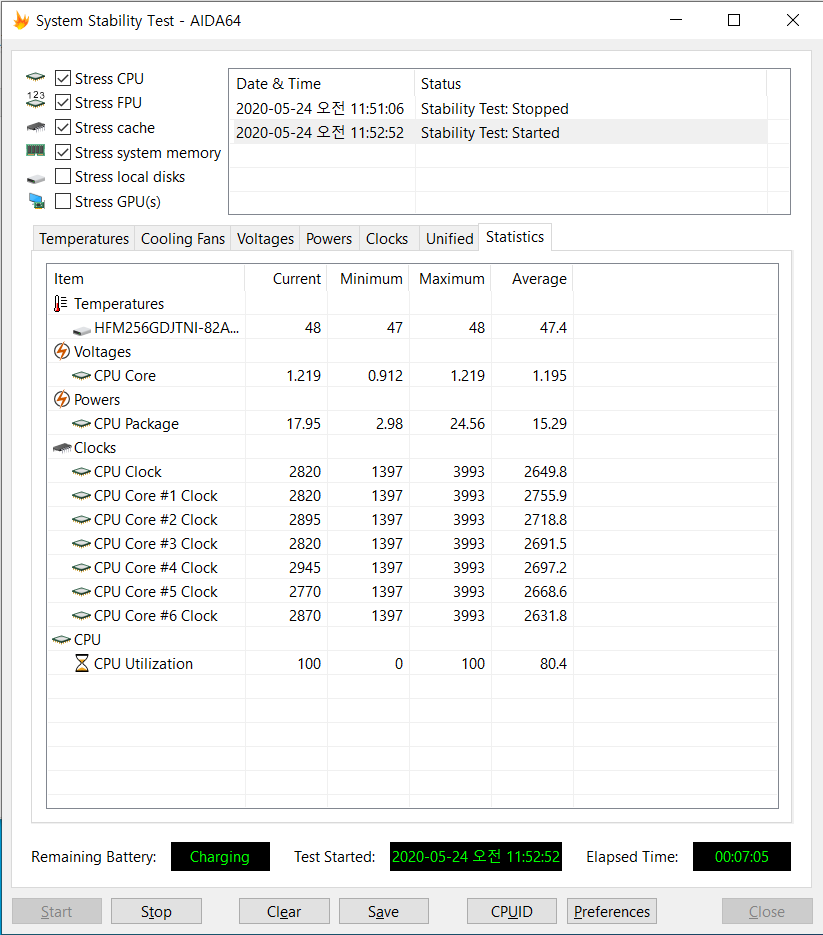Stop the stability test with Stop button
This screenshot has width=823, height=935.
tap(156, 911)
